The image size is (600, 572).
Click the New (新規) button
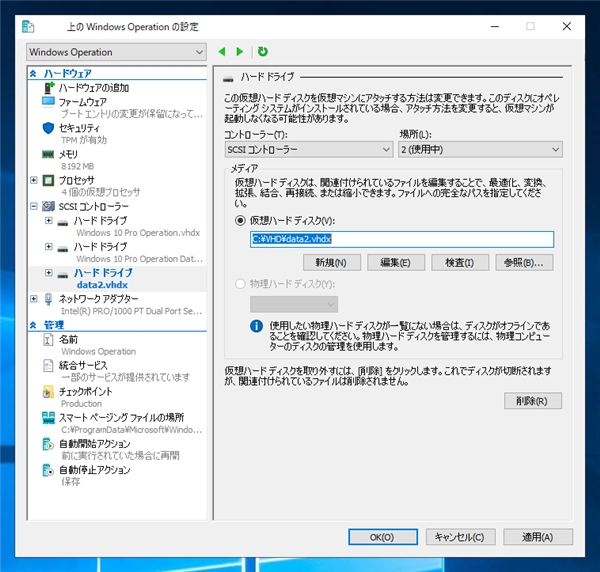(x=331, y=262)
